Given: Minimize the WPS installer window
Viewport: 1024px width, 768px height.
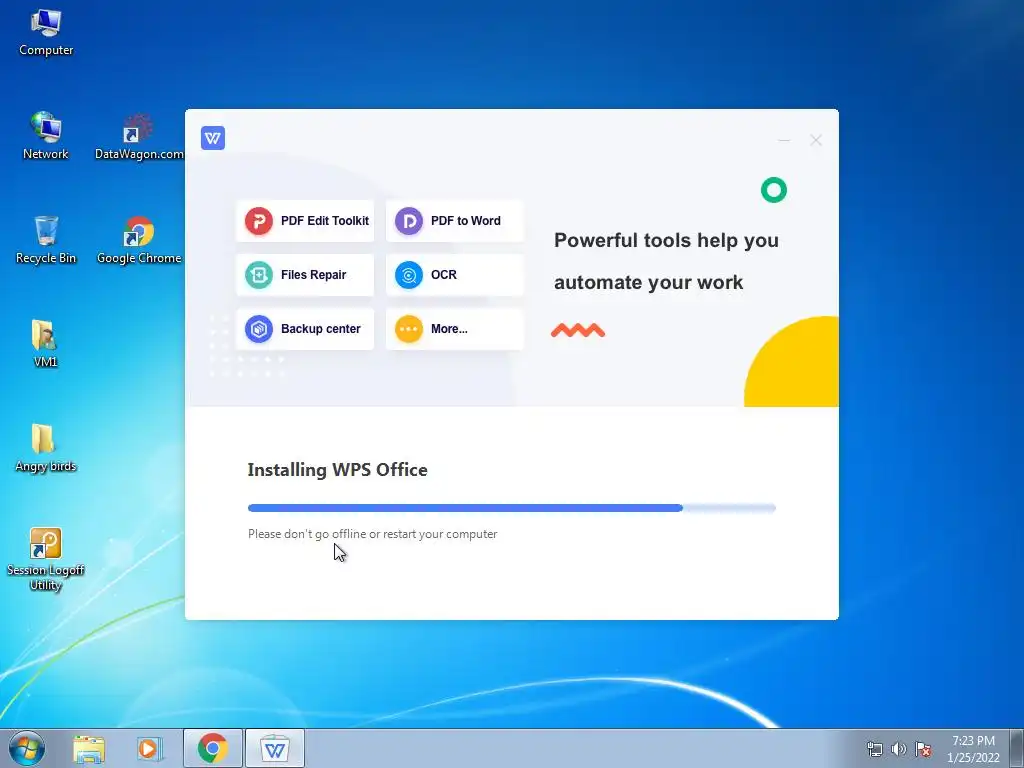Looking at the screenshot, I should click(784, 140).
